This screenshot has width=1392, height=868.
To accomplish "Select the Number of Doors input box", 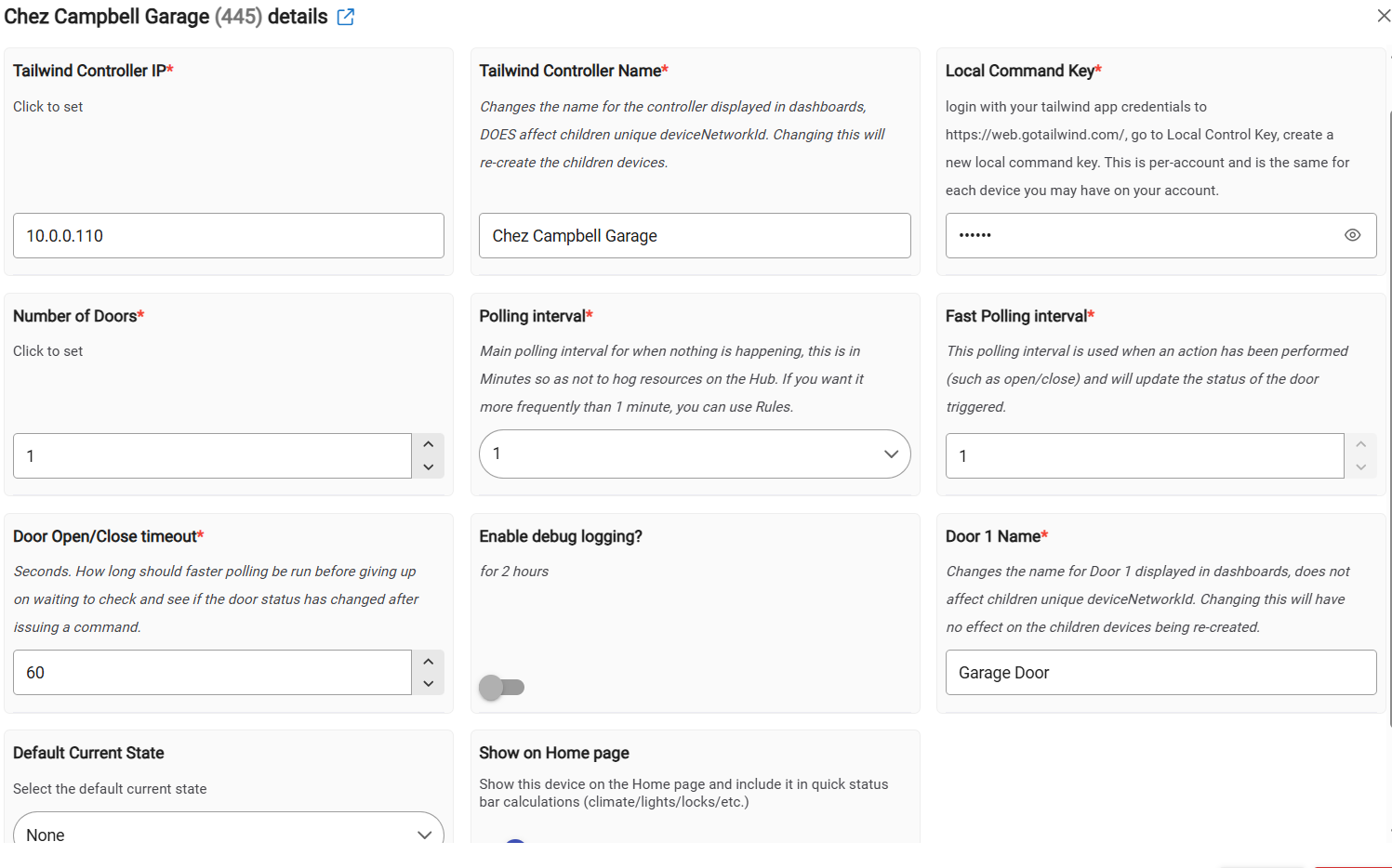I will click(212, 456).
